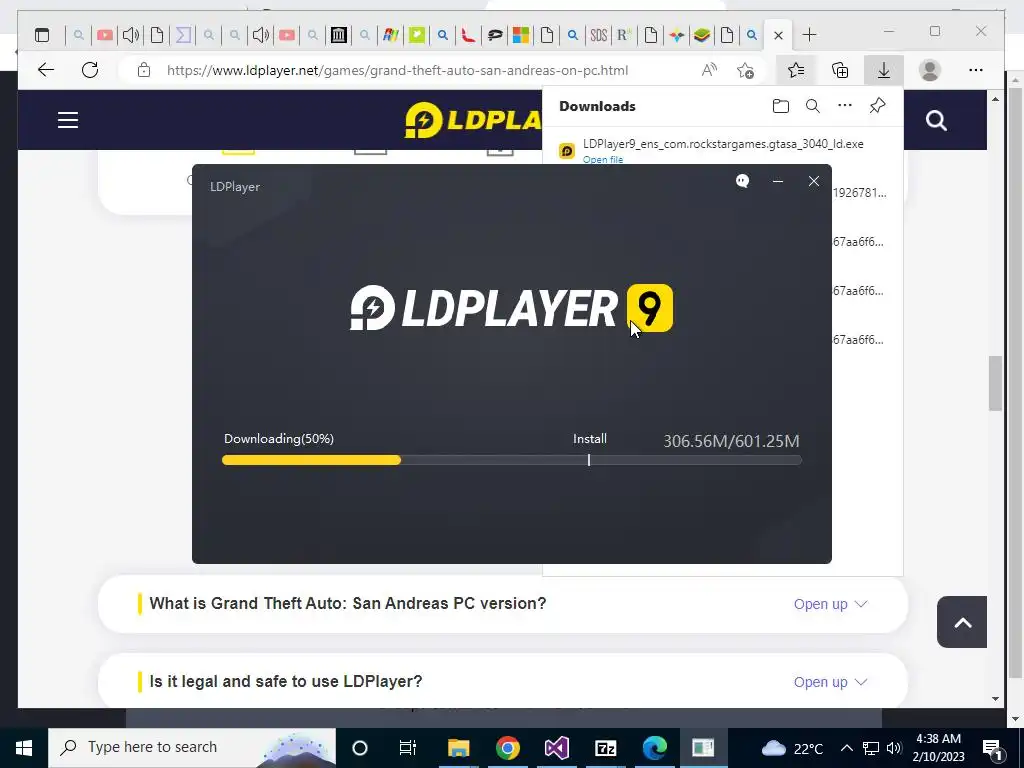Click the LDPlayer9_ens_com.rockstargames download file name
This screenshot has height=768, width=1024.
[723, 144]
